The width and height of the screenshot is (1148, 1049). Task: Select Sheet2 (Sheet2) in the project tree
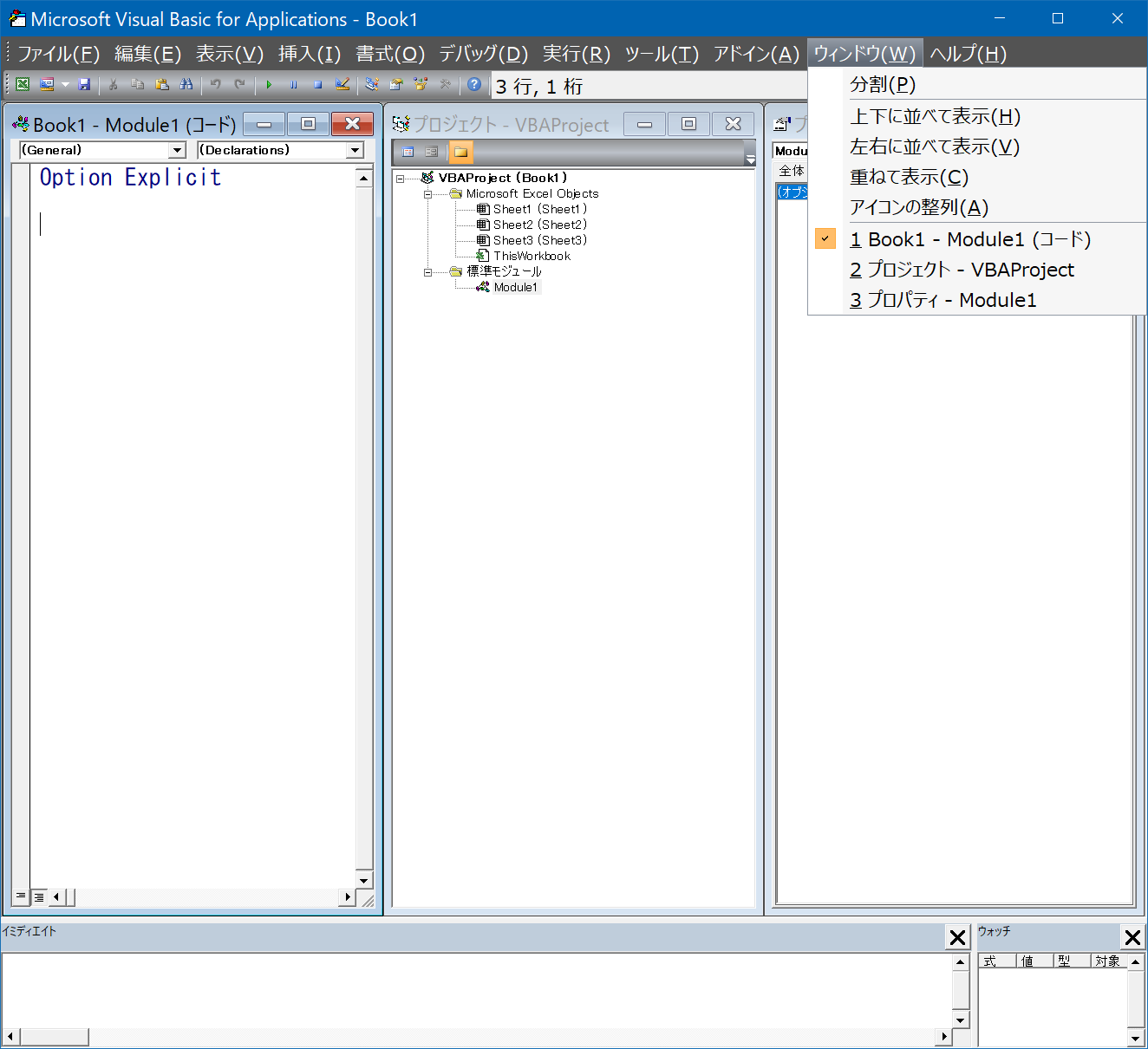(x=538, y=225)
